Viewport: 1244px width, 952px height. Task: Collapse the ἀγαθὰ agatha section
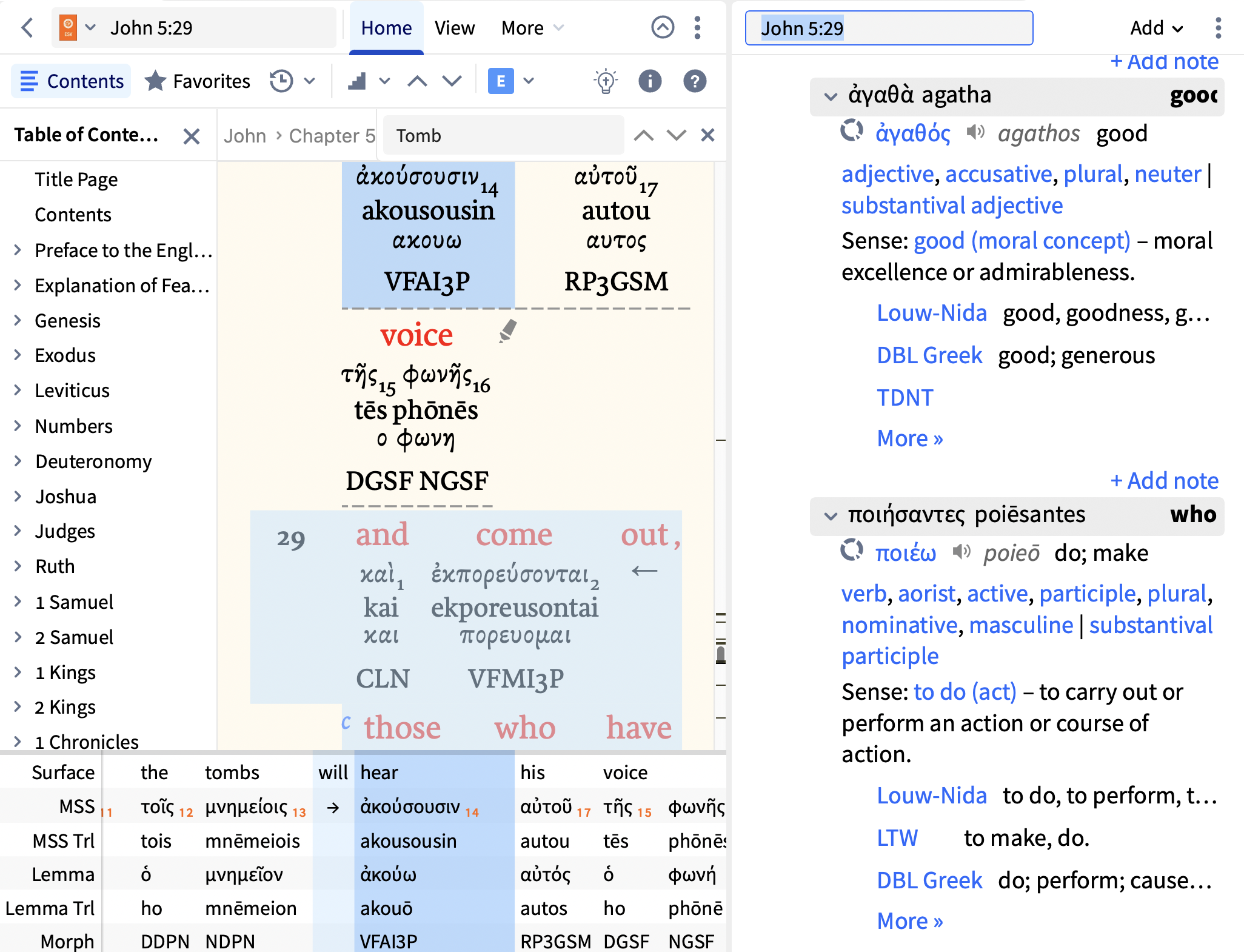click(831, 96)
